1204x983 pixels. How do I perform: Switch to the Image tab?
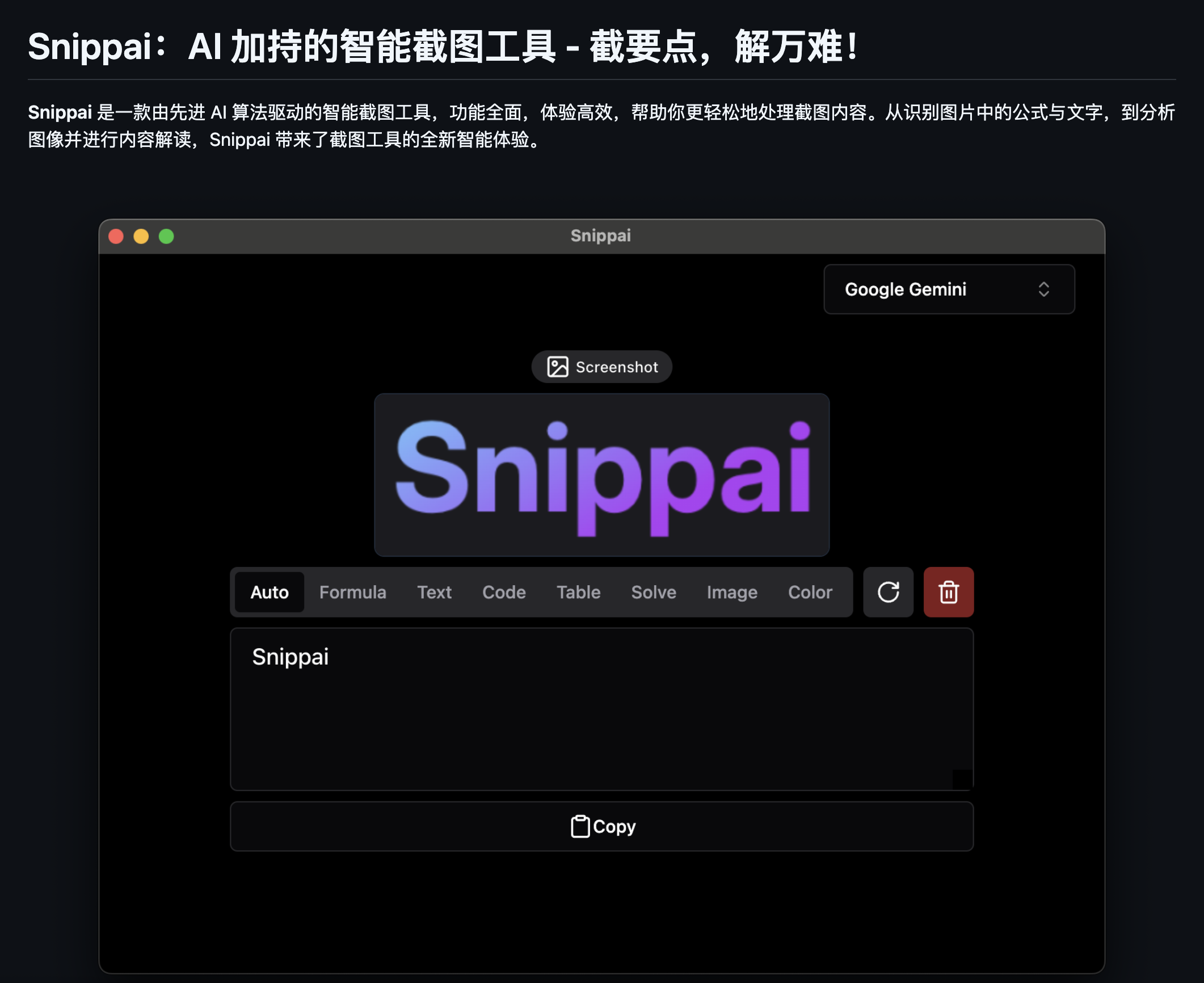[x=732, y=592]
